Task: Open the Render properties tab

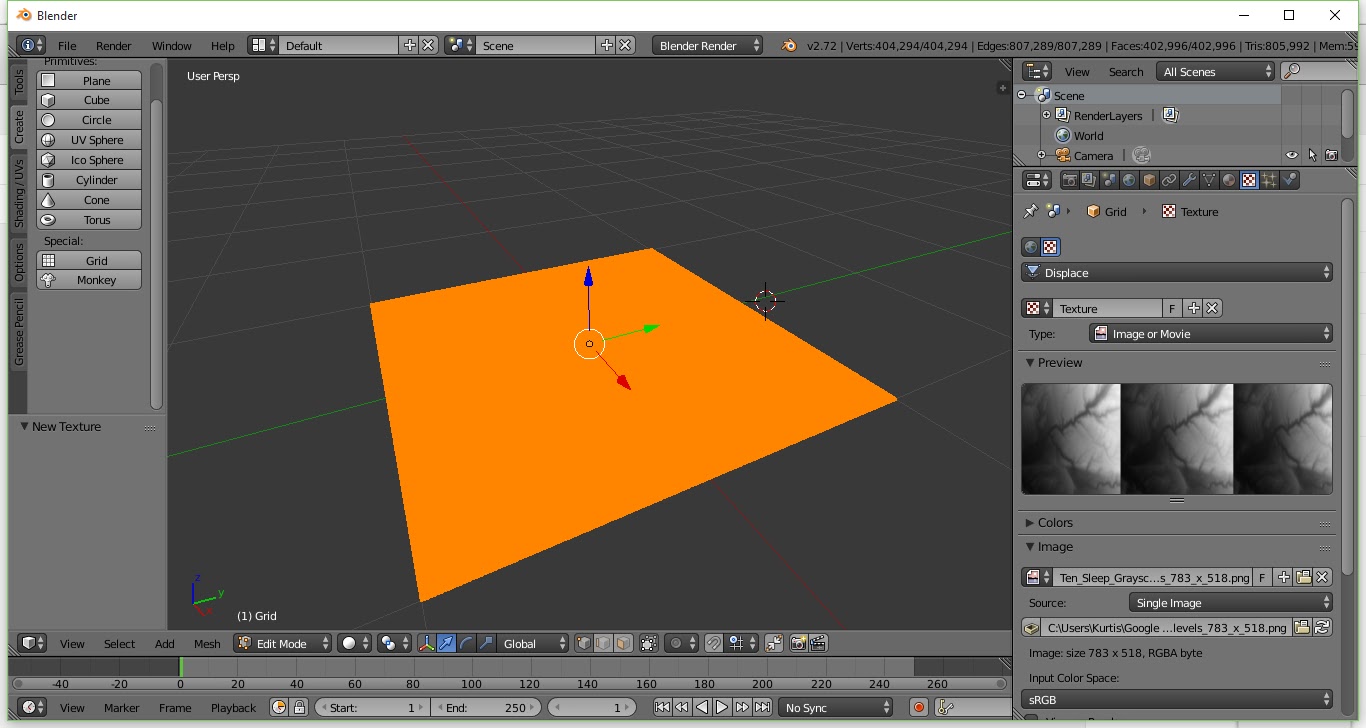Action: pyautogui.click(x=1070, y=179)
